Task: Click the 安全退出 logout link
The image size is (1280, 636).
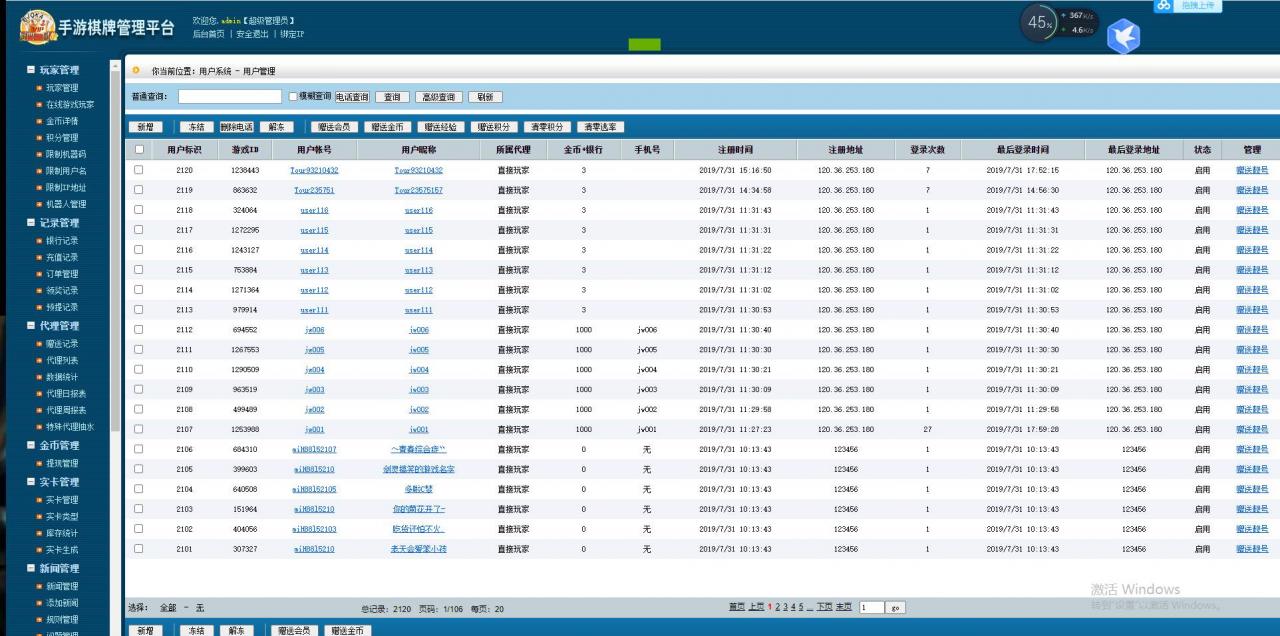Action: pyautogui.click(x=253, y=34)
